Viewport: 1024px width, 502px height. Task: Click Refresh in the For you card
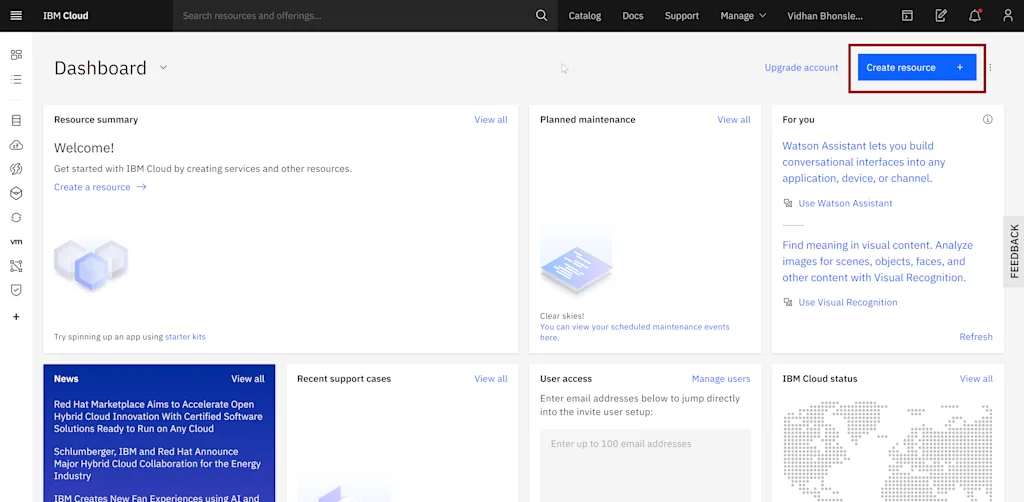pyautogui.click(x=976, y=337)
